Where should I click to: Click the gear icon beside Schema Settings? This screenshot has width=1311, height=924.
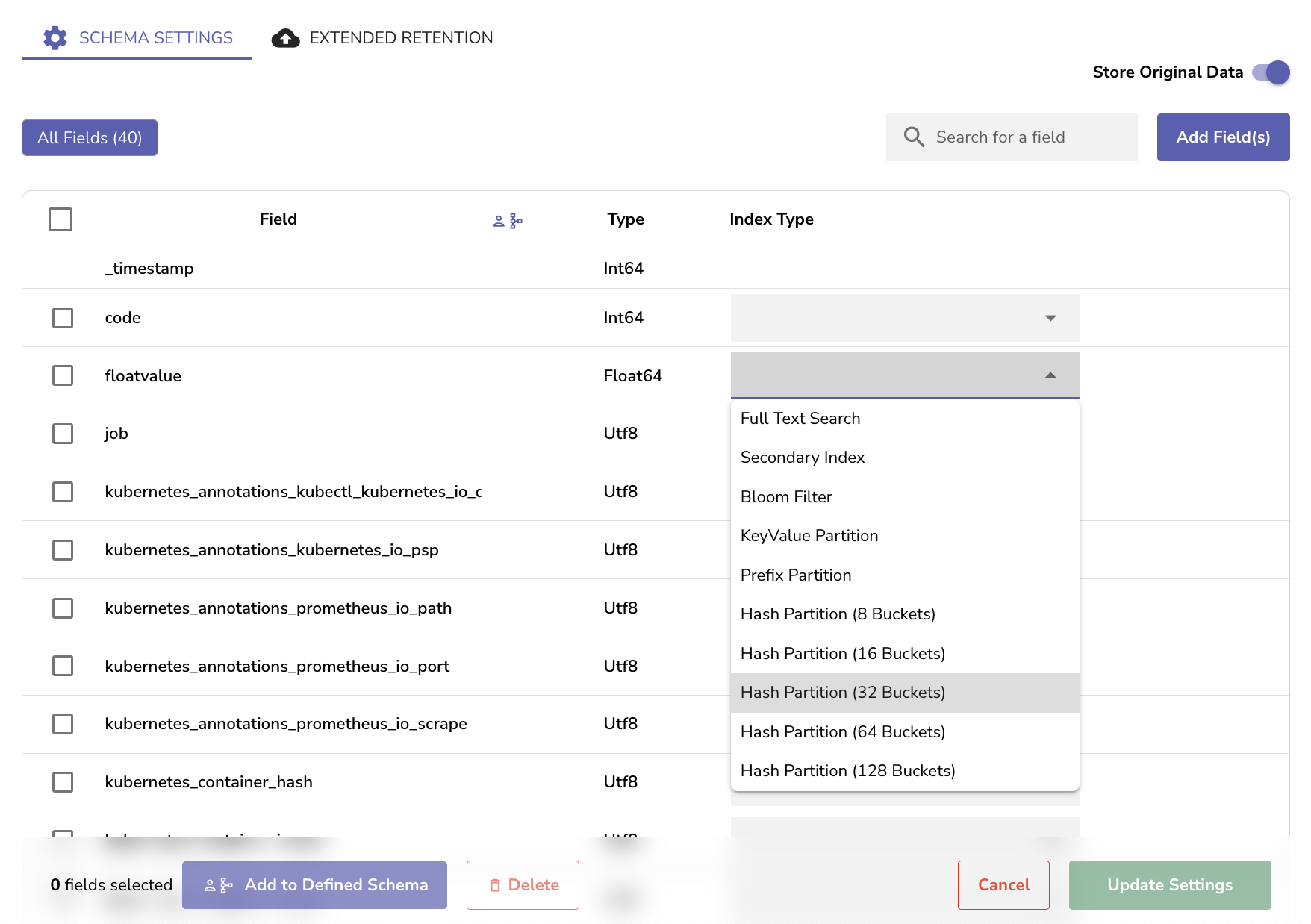[55, 37]
